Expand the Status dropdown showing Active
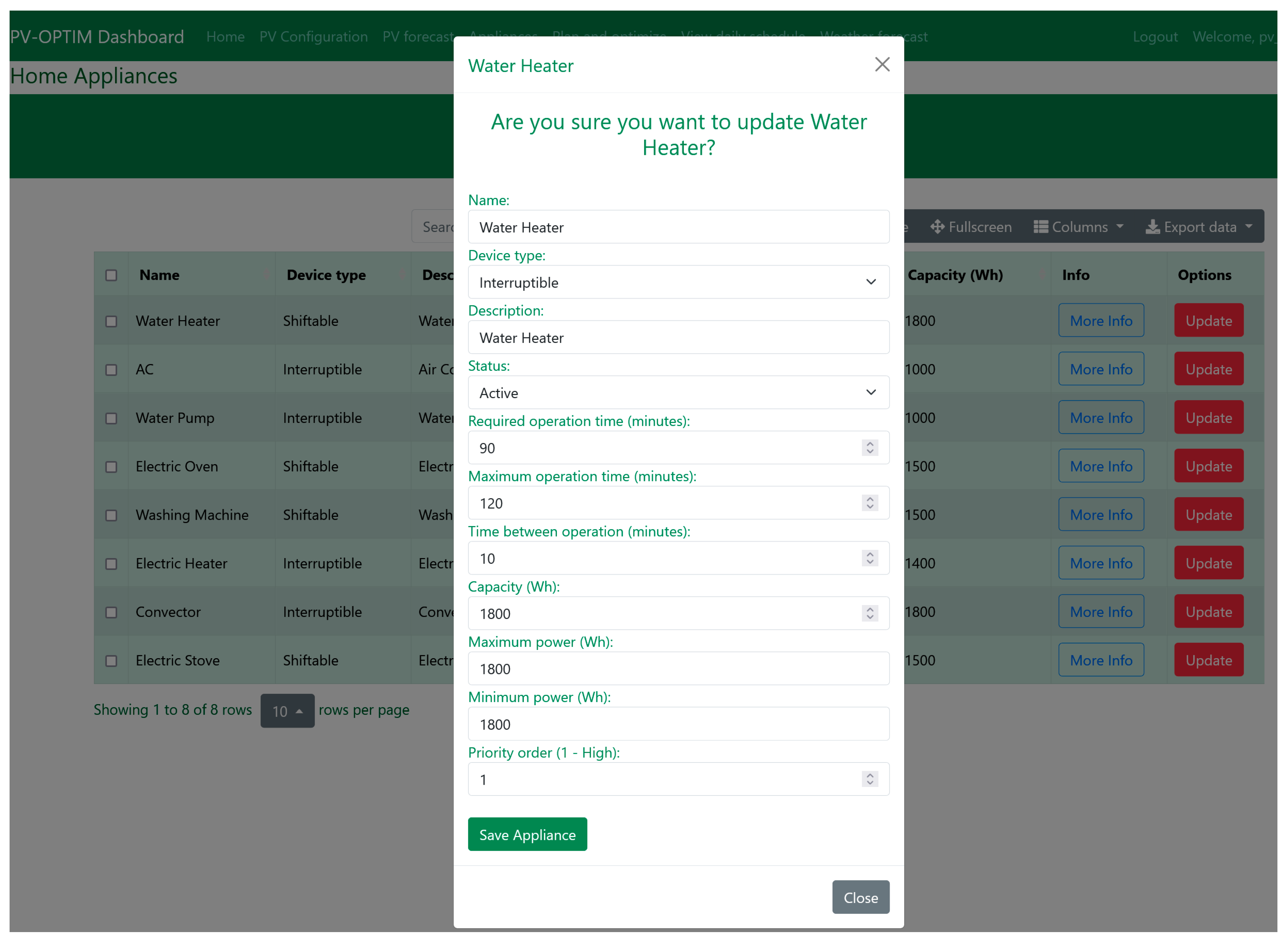Screen dimensions: 1288x943 tap(678, 392)
